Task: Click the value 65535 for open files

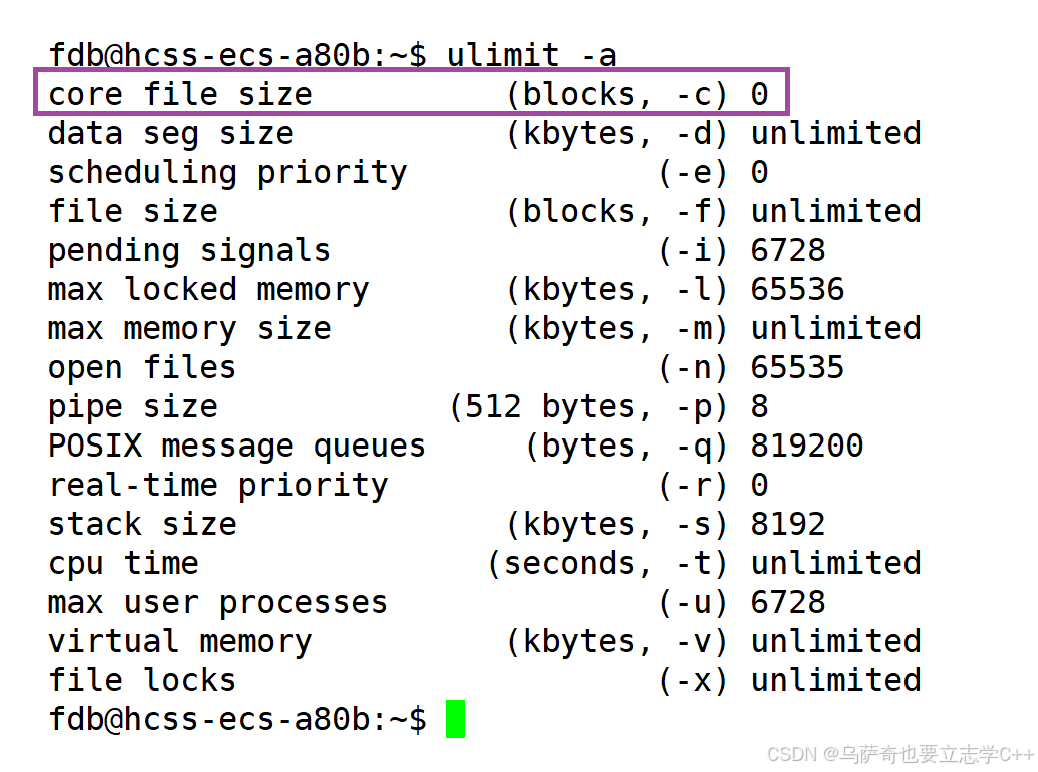Action: tap(797, 368)
